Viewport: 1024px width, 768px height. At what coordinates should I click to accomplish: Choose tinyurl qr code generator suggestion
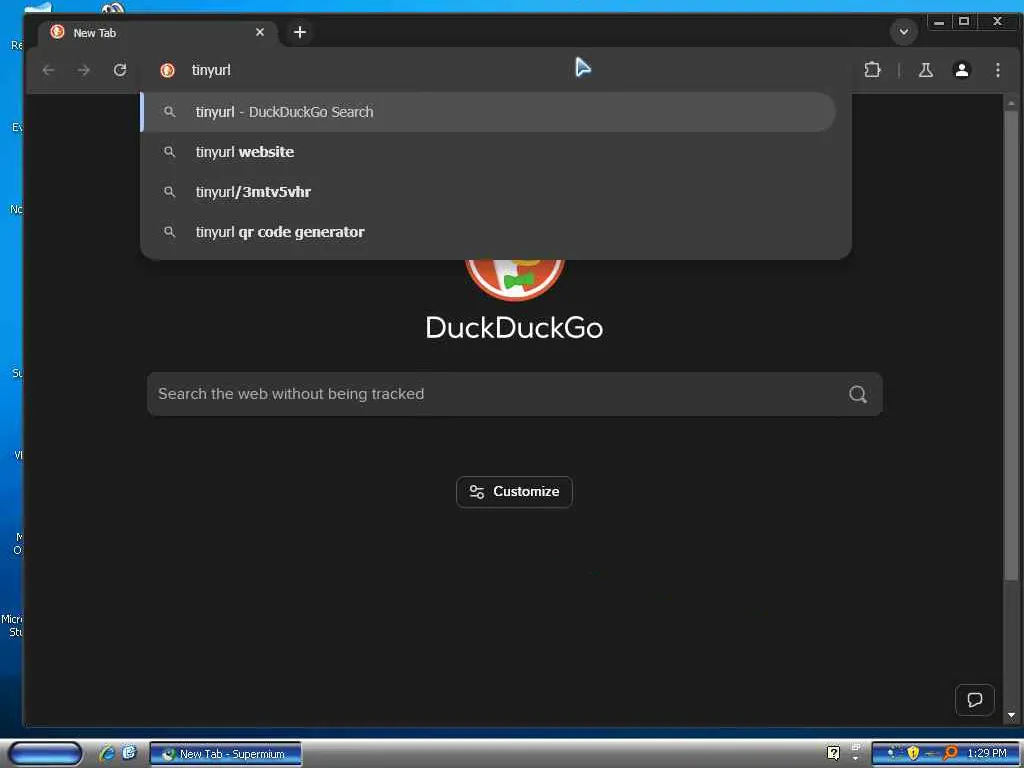[x=488, y=232]
